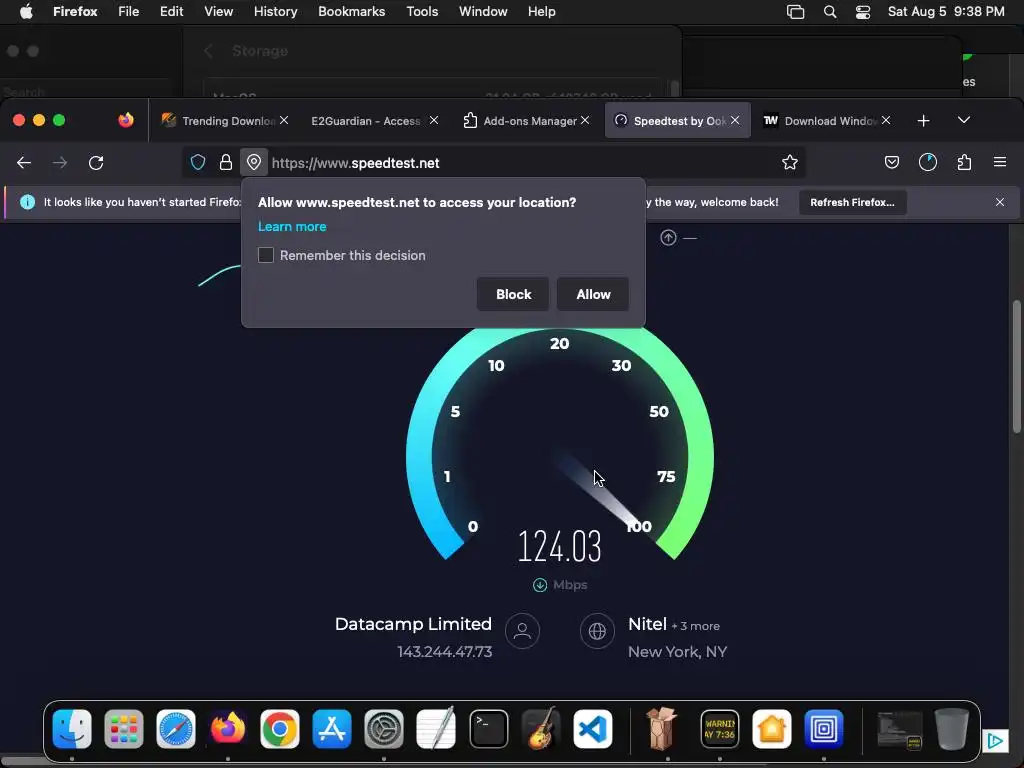
Task: Reload the speedtest.net page
Action: pos(96,163)
